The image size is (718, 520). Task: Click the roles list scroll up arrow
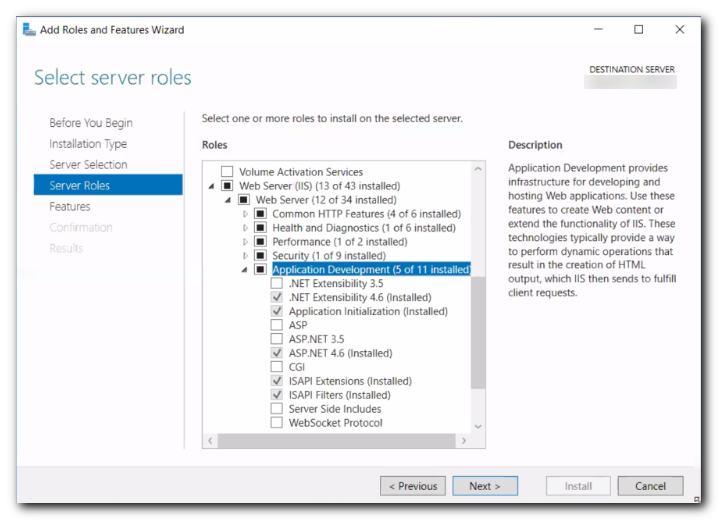point(478,169)
